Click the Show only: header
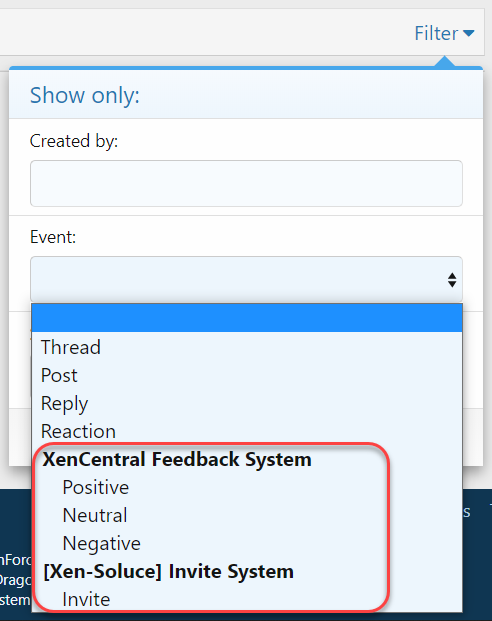This screenshot has width=492, height=621. (85, 95)
